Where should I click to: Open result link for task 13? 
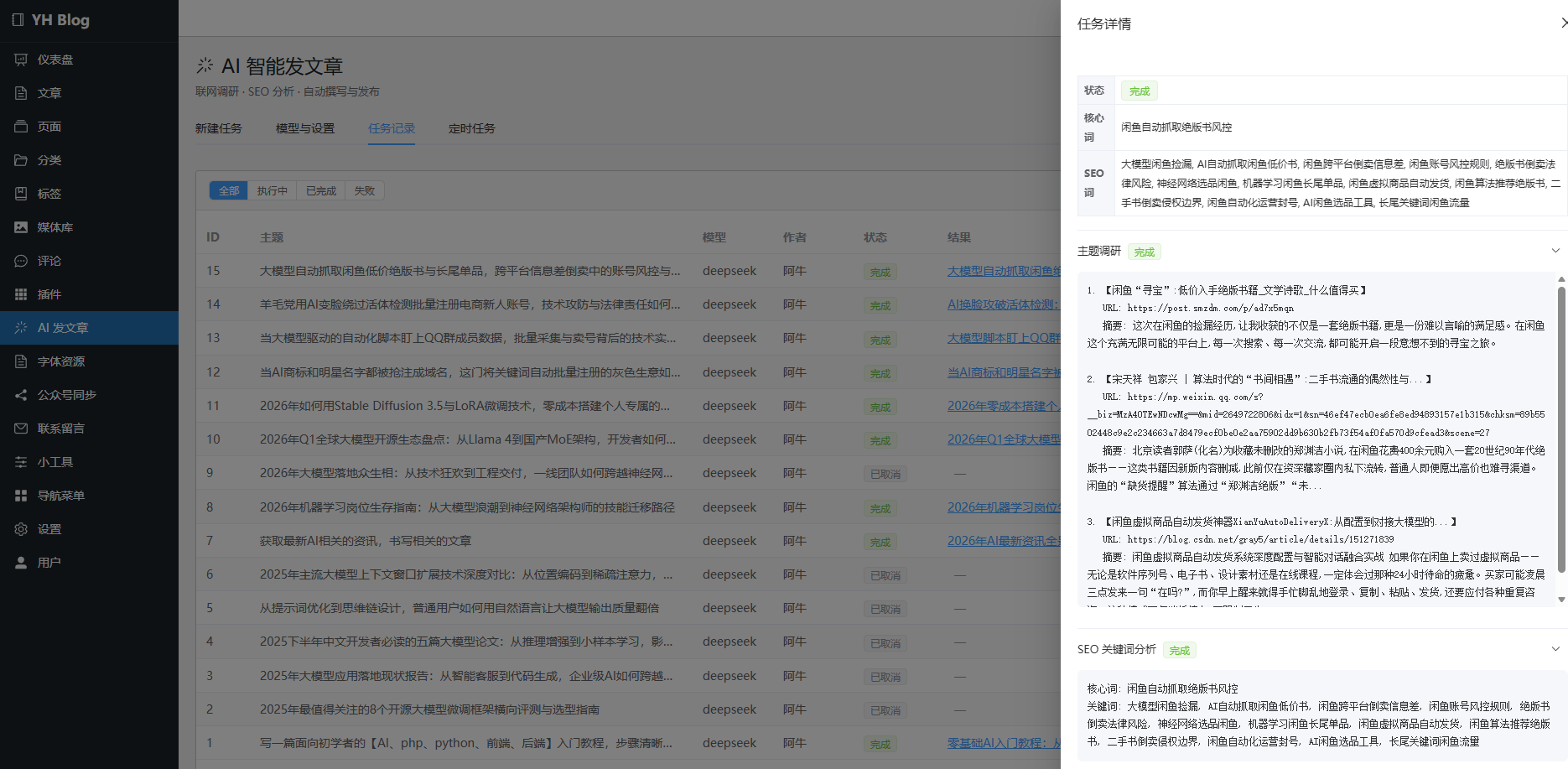[1004, 338]
